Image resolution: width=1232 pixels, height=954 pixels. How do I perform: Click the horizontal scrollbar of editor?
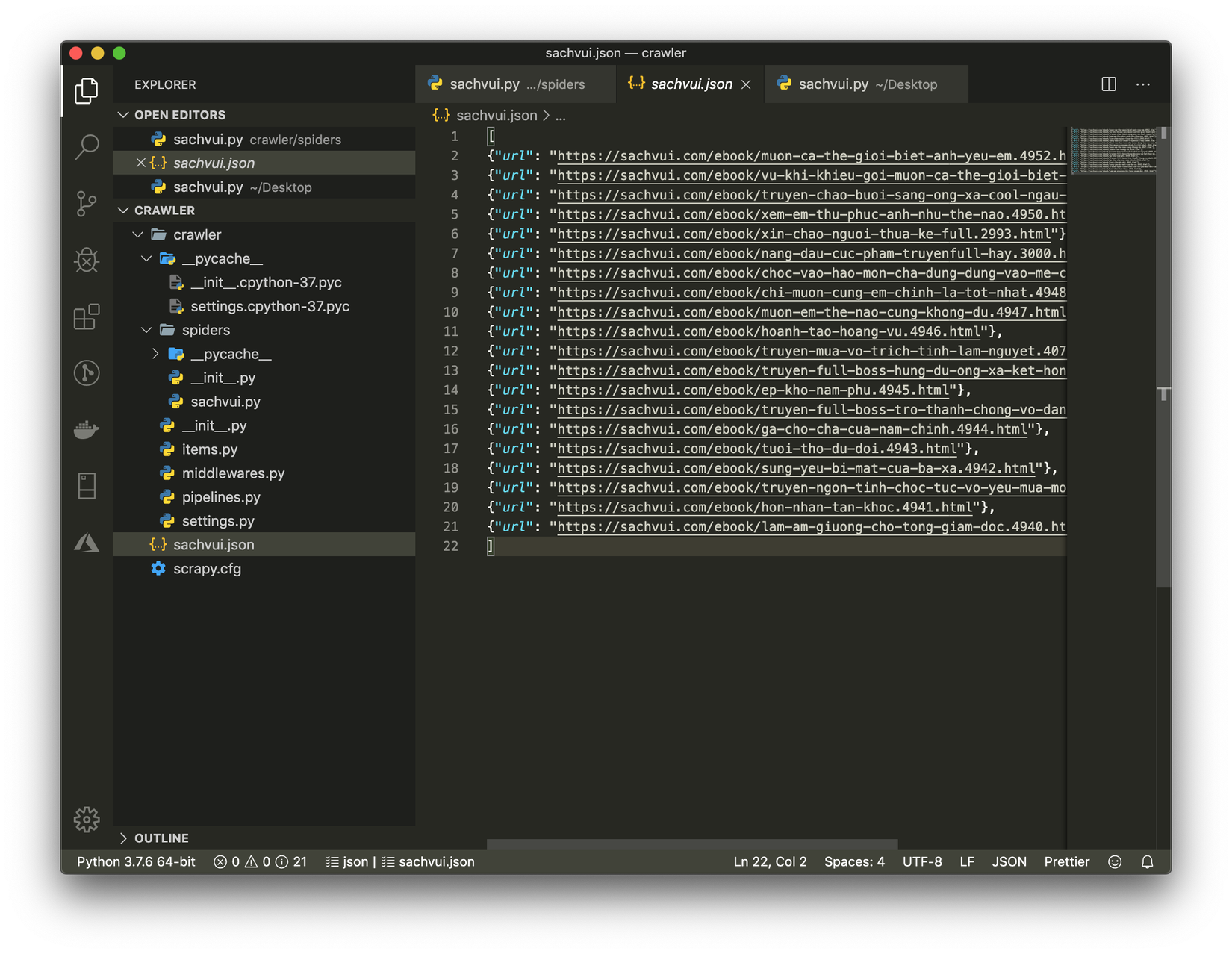pos(691,844)
